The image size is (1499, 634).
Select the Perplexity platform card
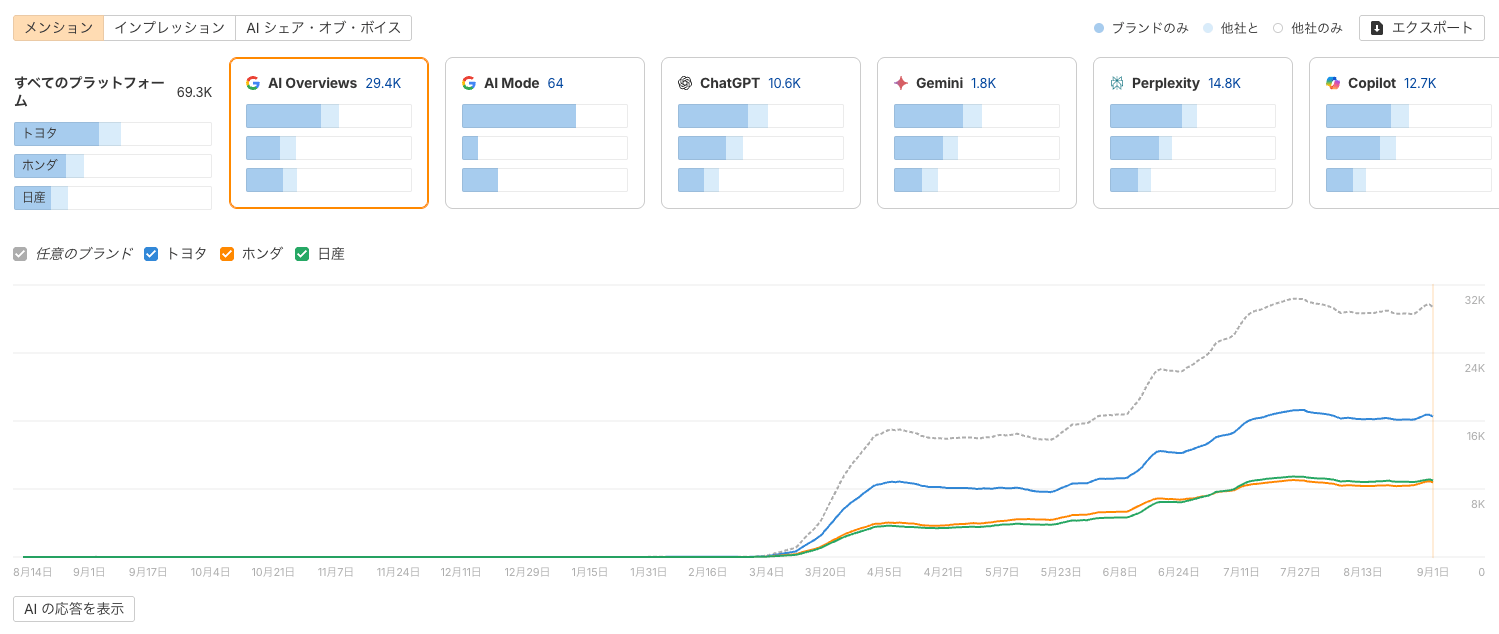point(1192,133)
